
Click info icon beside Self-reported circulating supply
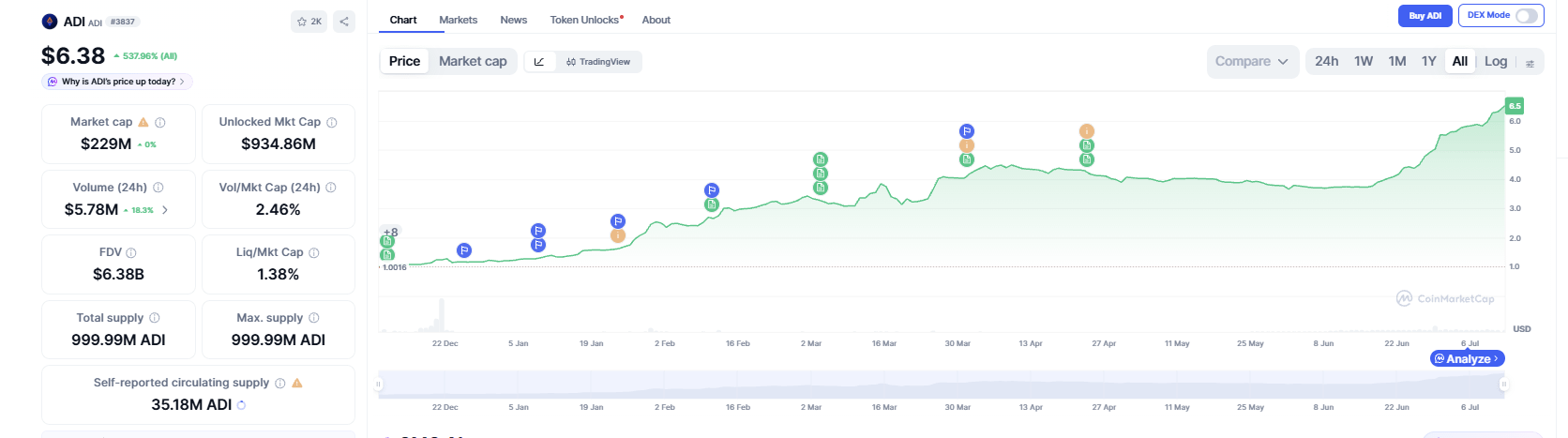pyautogui.click(x=279, y=383)
